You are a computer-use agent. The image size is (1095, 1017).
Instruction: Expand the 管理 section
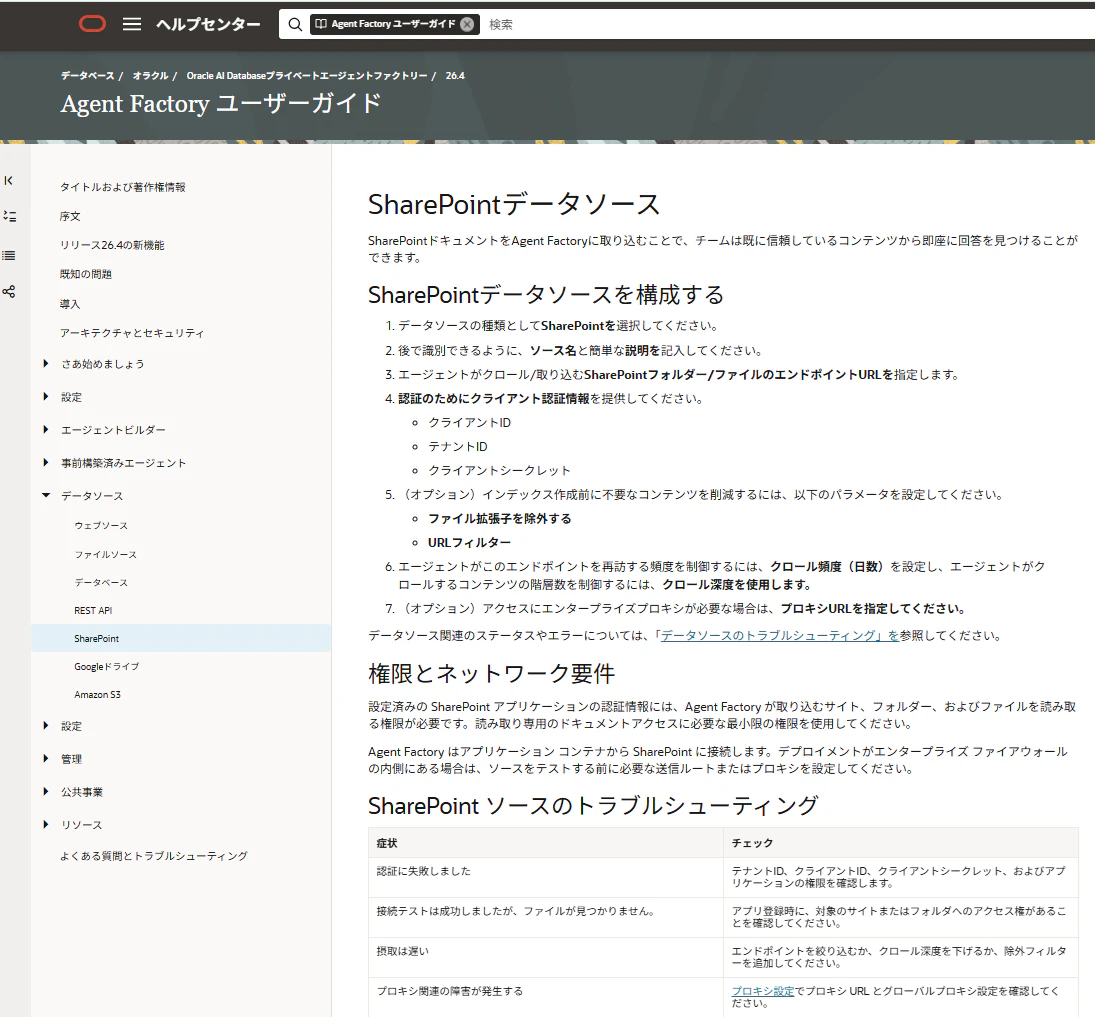pyautogui.click(x=46, y=759)
